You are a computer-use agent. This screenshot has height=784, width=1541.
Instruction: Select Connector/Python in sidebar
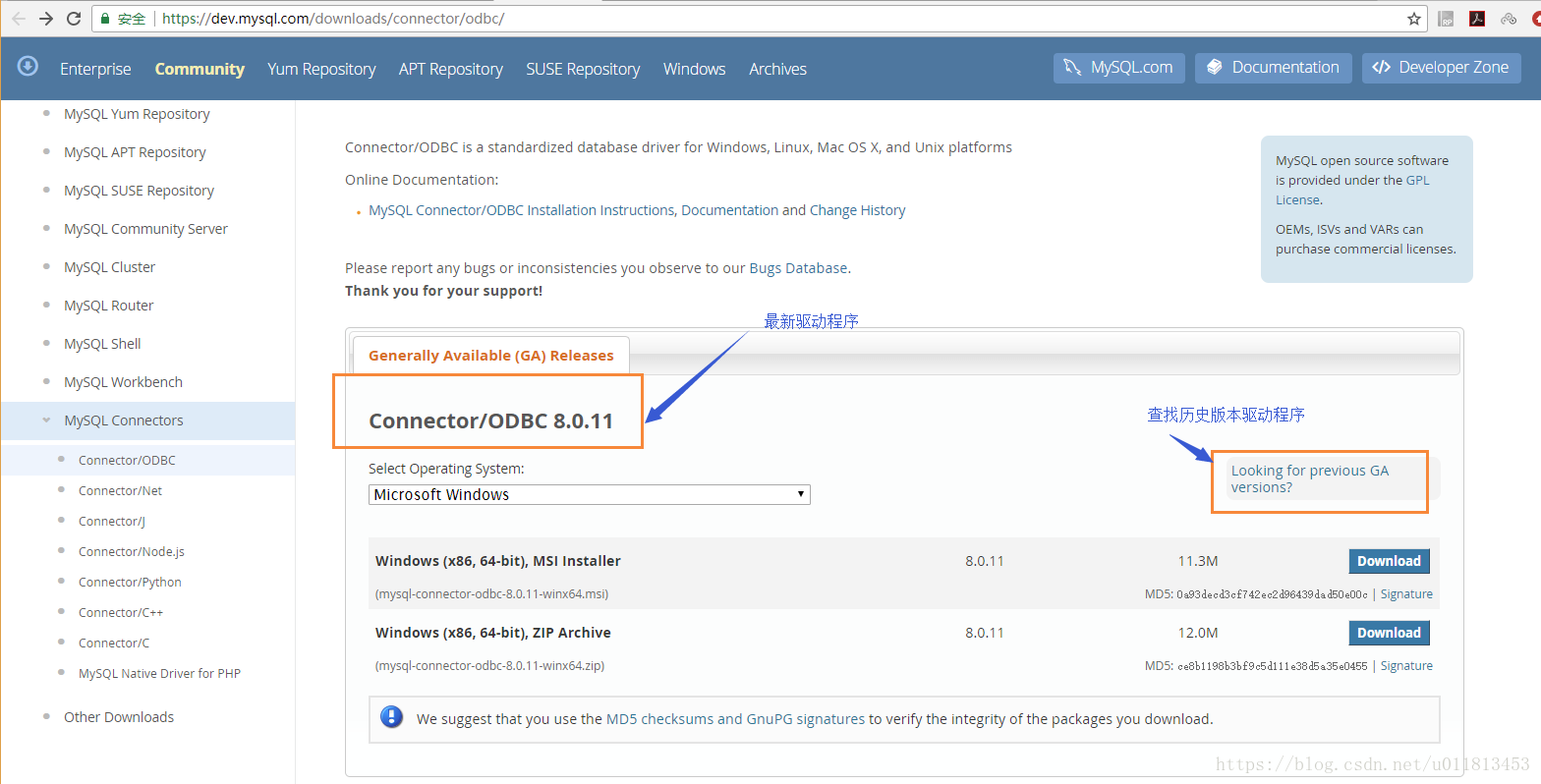tap(130, 582)
